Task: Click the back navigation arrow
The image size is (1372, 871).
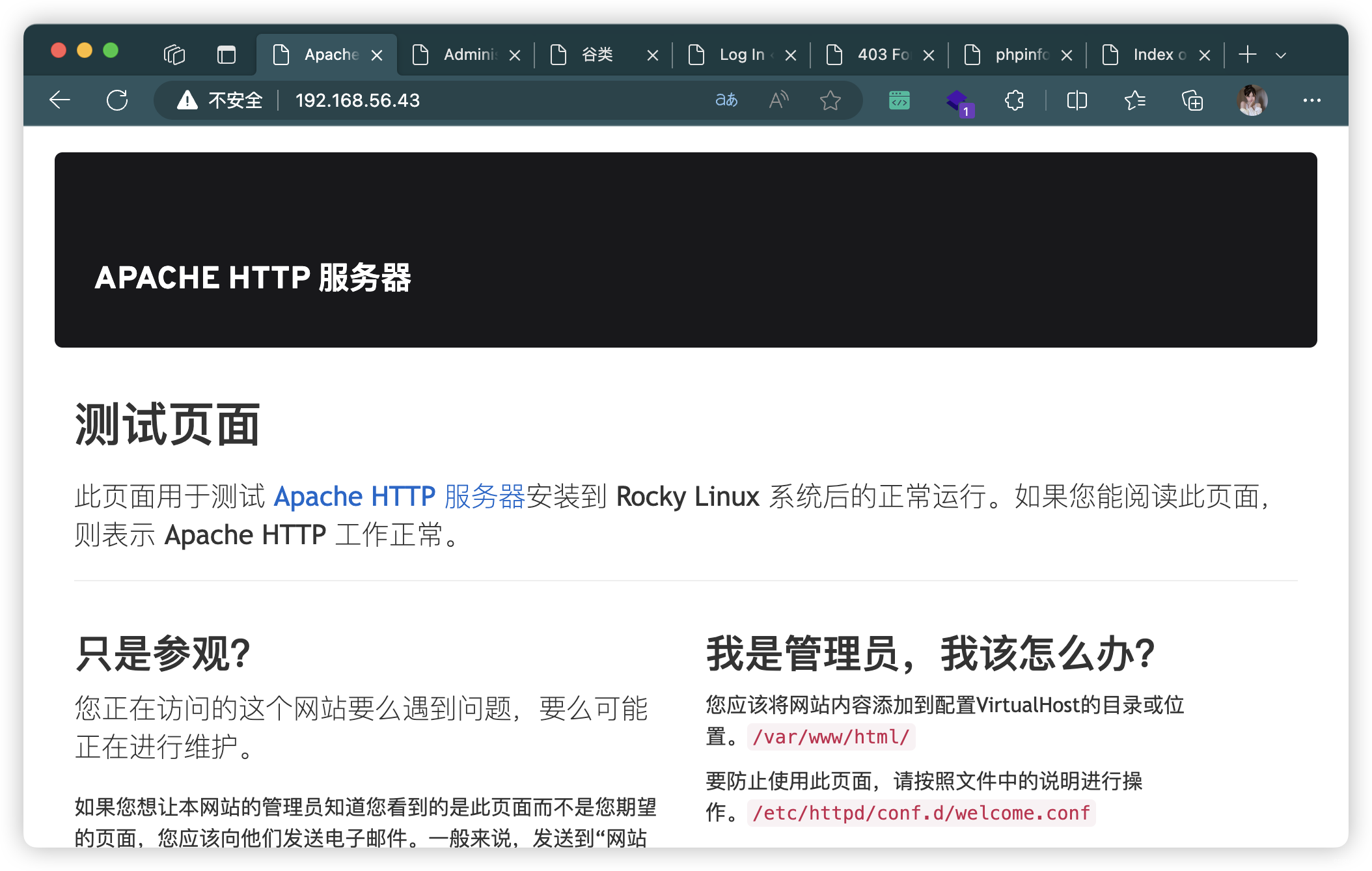Action: tap(60, 100)
